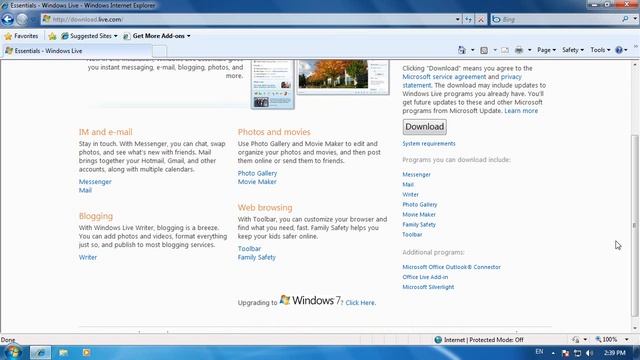
Task: Open Windows Media Player taskbar icon
Action: coord(86,352)
